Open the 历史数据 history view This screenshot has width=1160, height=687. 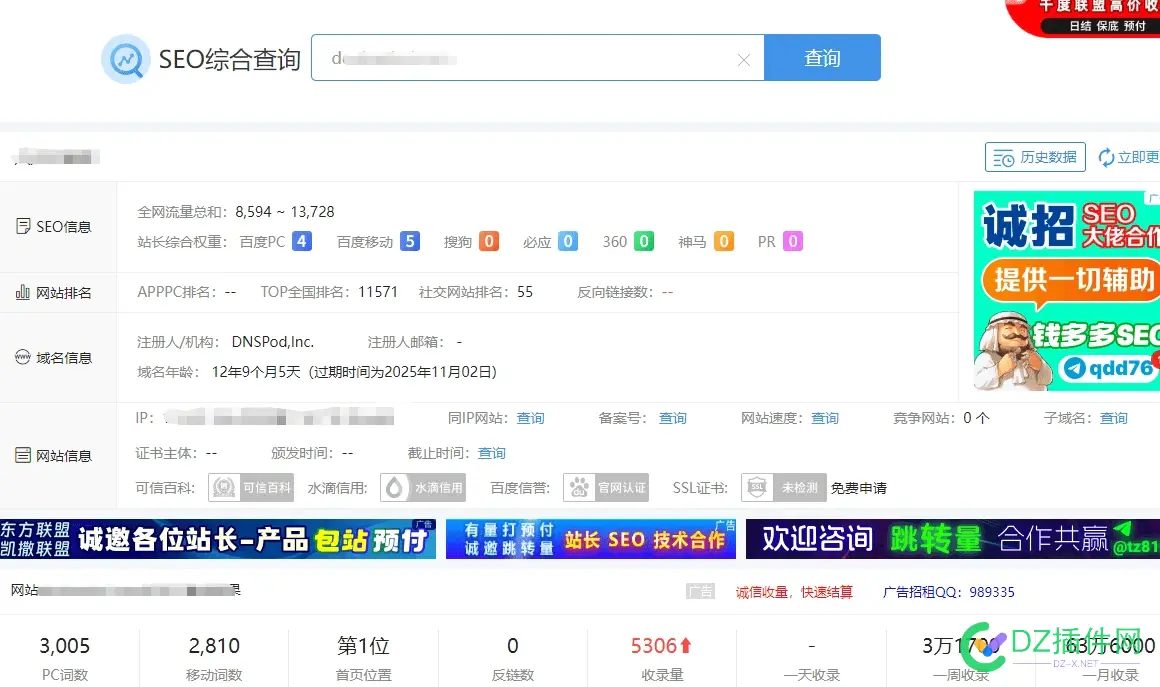(1035, 156)
